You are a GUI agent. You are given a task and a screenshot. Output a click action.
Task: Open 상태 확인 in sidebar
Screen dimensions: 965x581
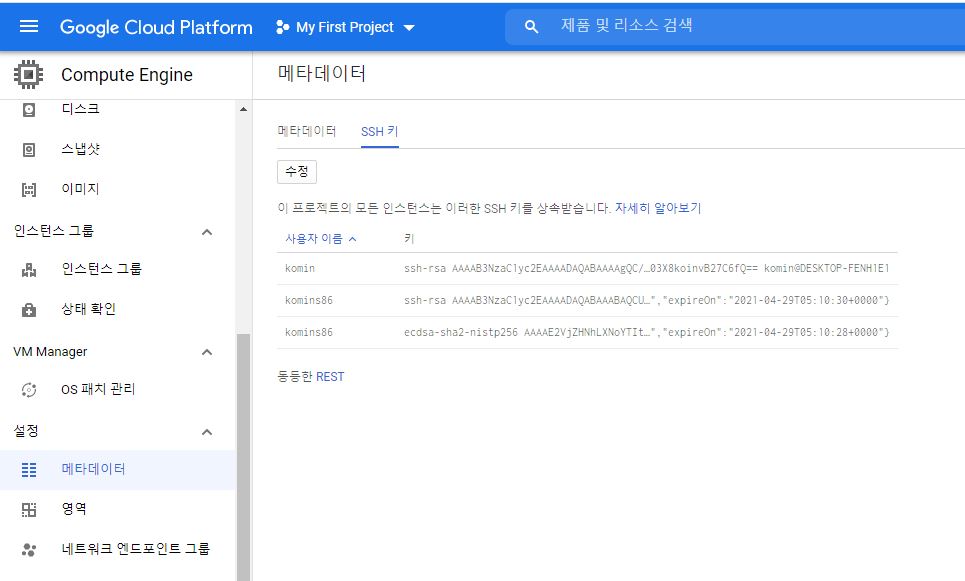pos(88,309)
